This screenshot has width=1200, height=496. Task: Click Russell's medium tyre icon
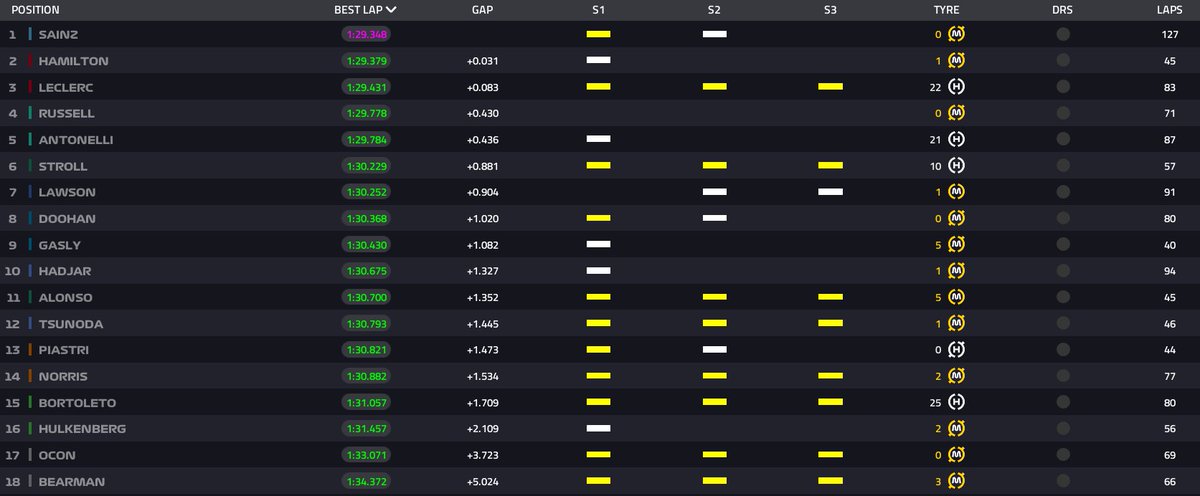956,113
